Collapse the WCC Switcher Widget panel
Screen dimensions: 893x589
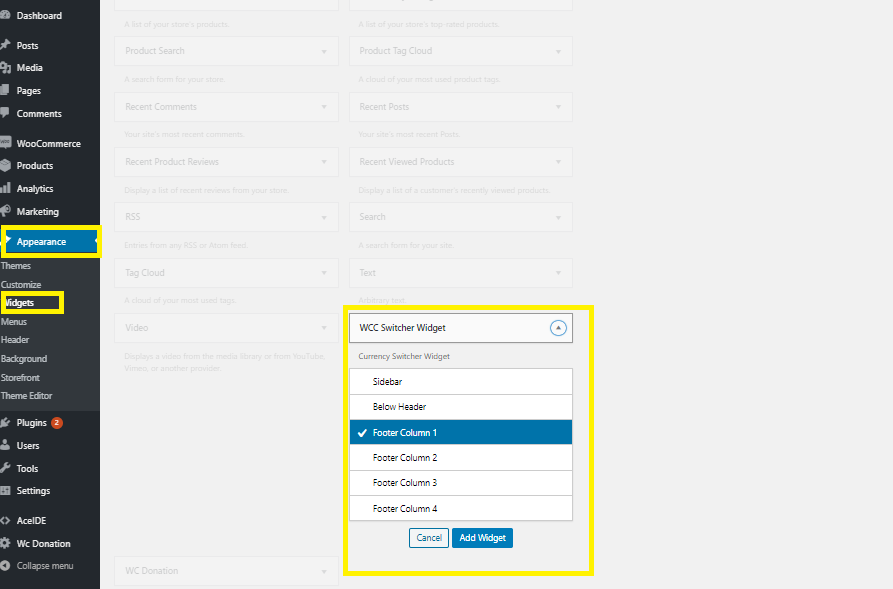558,327
